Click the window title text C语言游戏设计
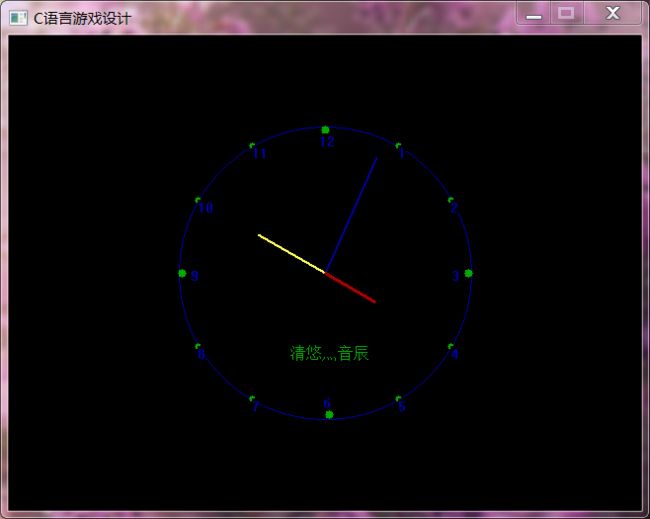 82,18
